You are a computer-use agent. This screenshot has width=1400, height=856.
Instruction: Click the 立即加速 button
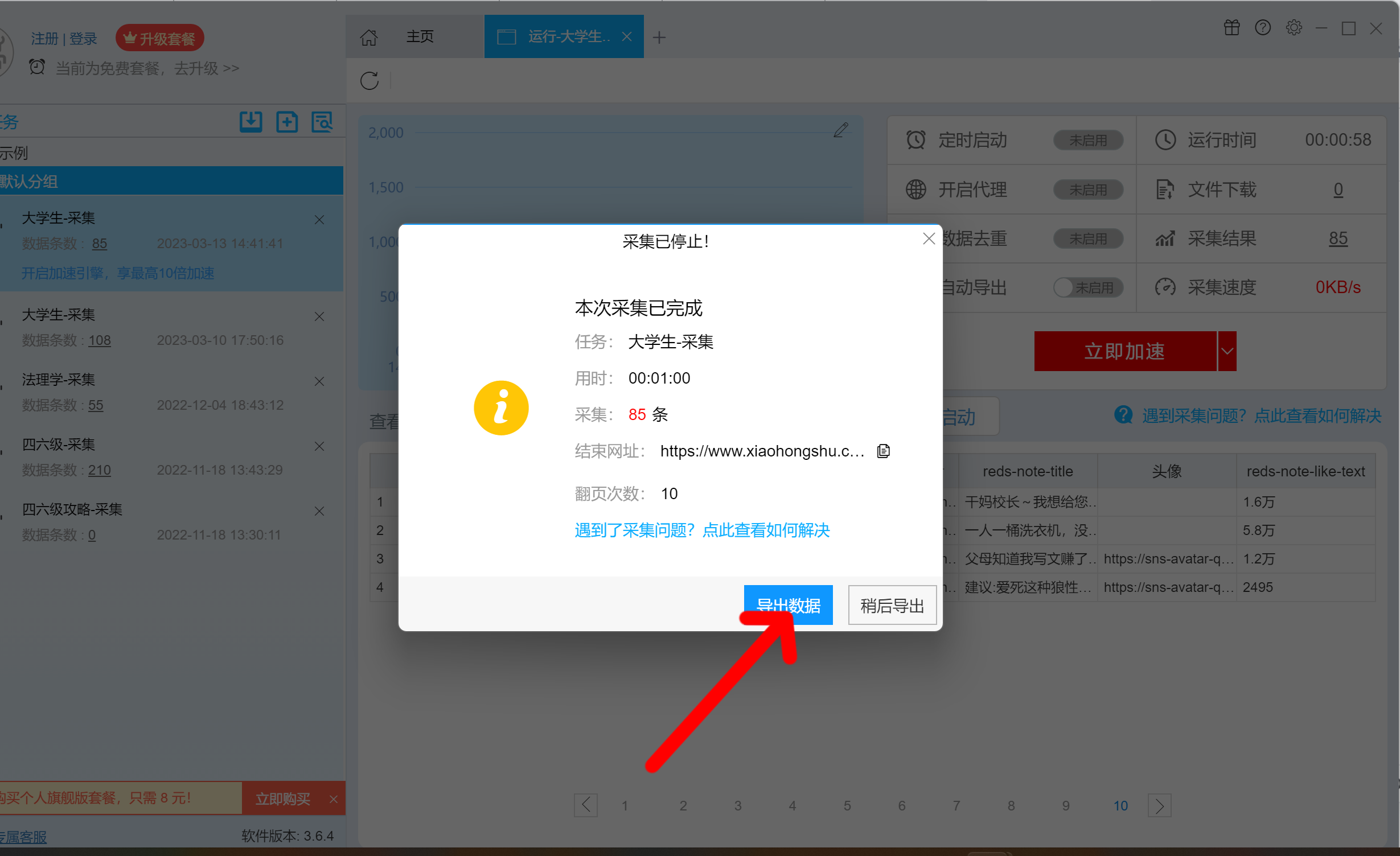[x=1125, y=351]
